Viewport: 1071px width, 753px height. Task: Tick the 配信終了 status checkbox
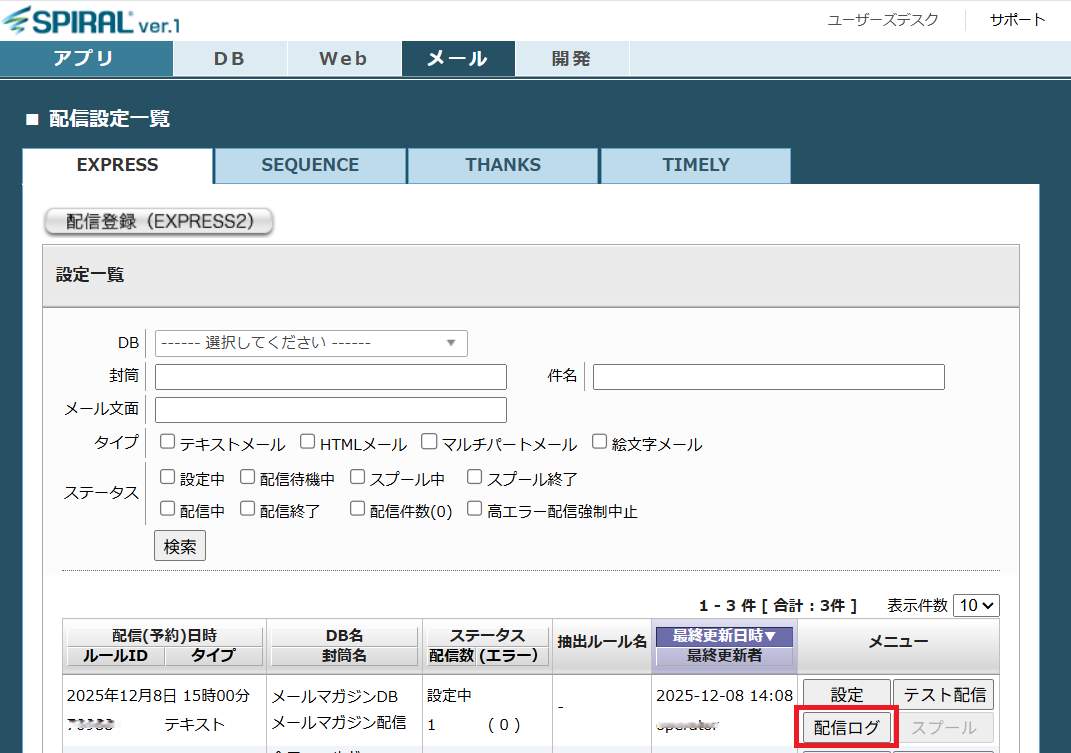(248, 509)
